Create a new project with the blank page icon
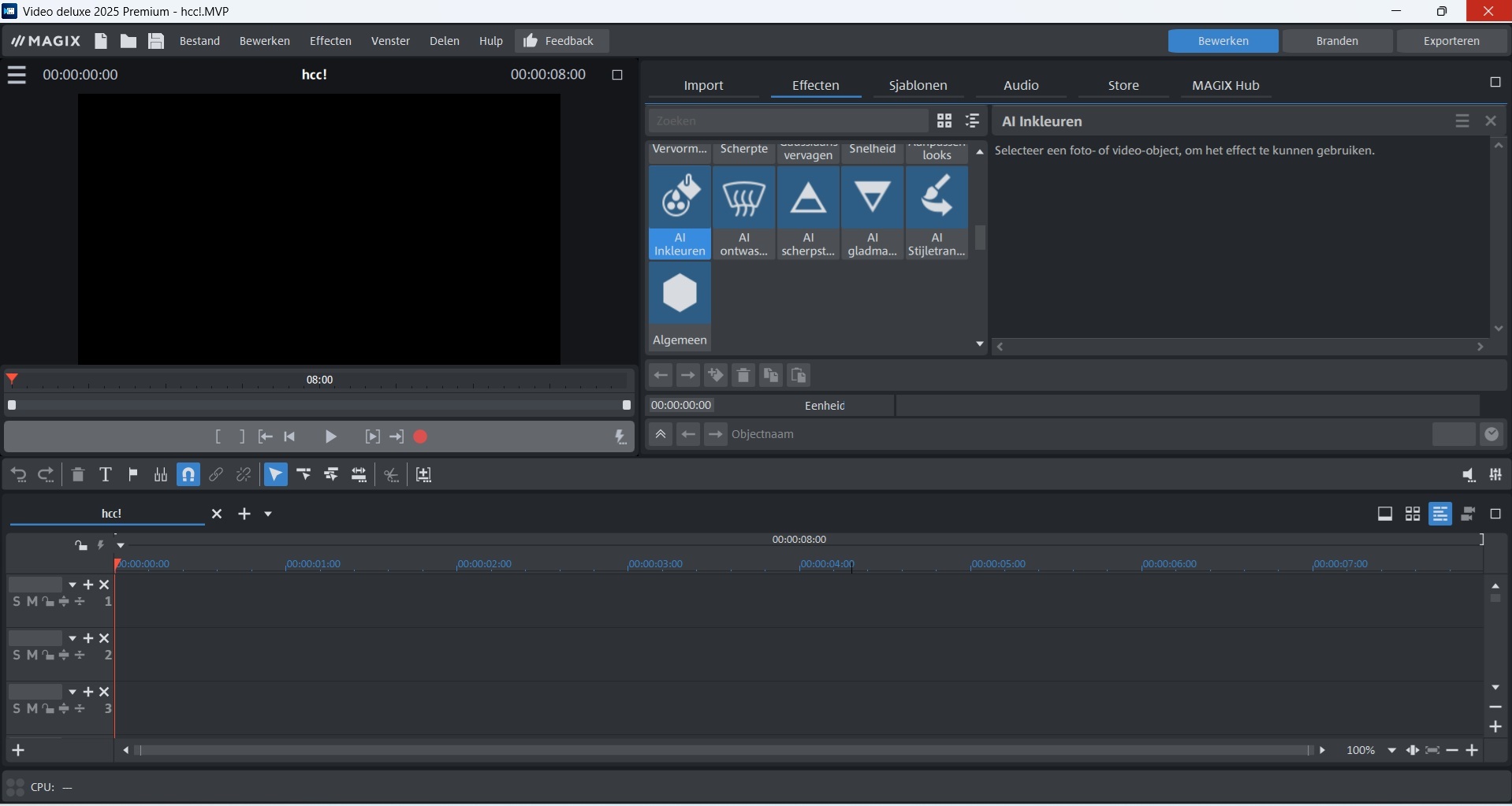 pos(101,41)
